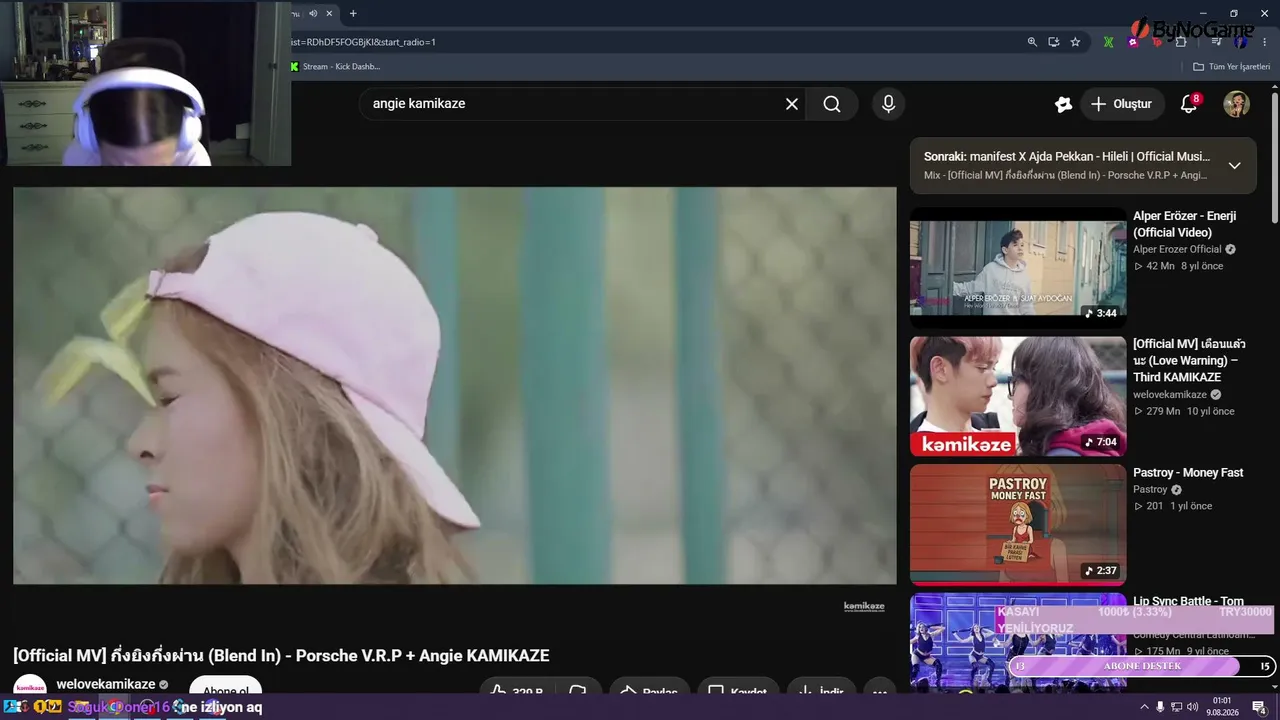The width and height of the screenshot is (1280, 720).
Task: Open the Windows notification center
Action: [x=1259, y=707]
